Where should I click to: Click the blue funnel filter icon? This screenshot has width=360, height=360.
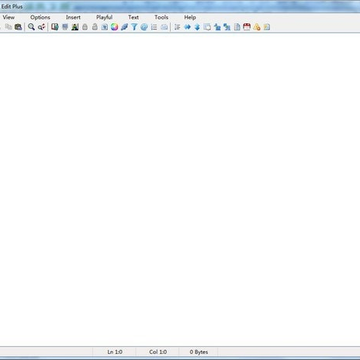[134, 27]
